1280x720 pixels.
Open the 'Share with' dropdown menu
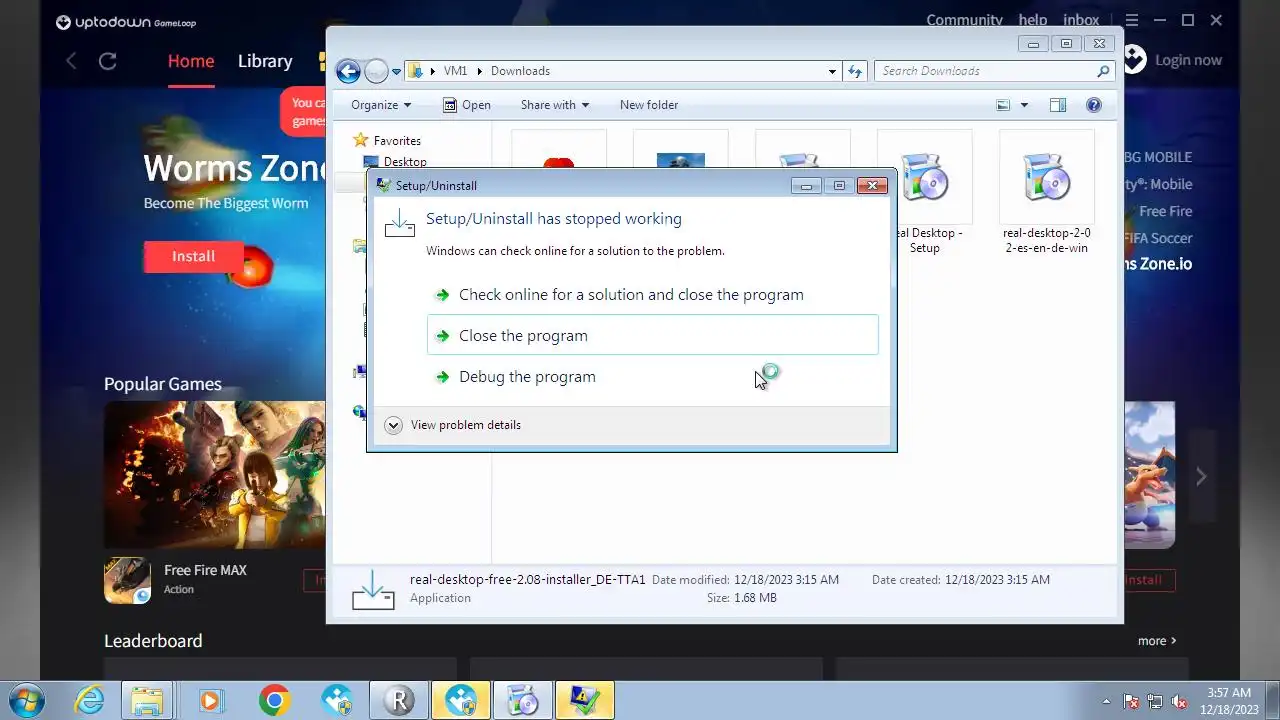(x=555, y=105)
